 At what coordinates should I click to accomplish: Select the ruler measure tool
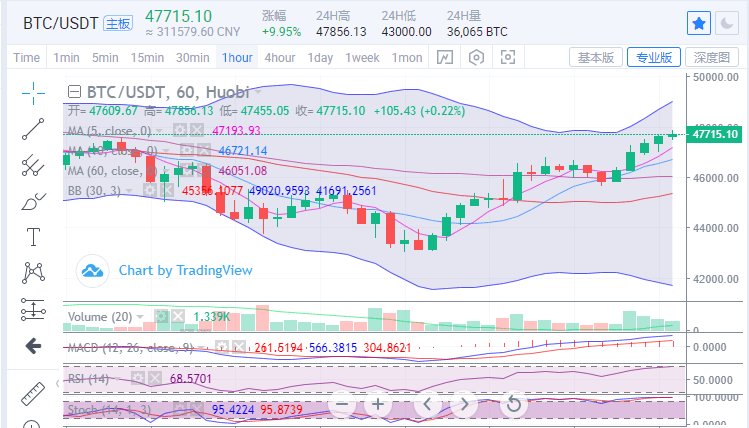coord(32,394)
